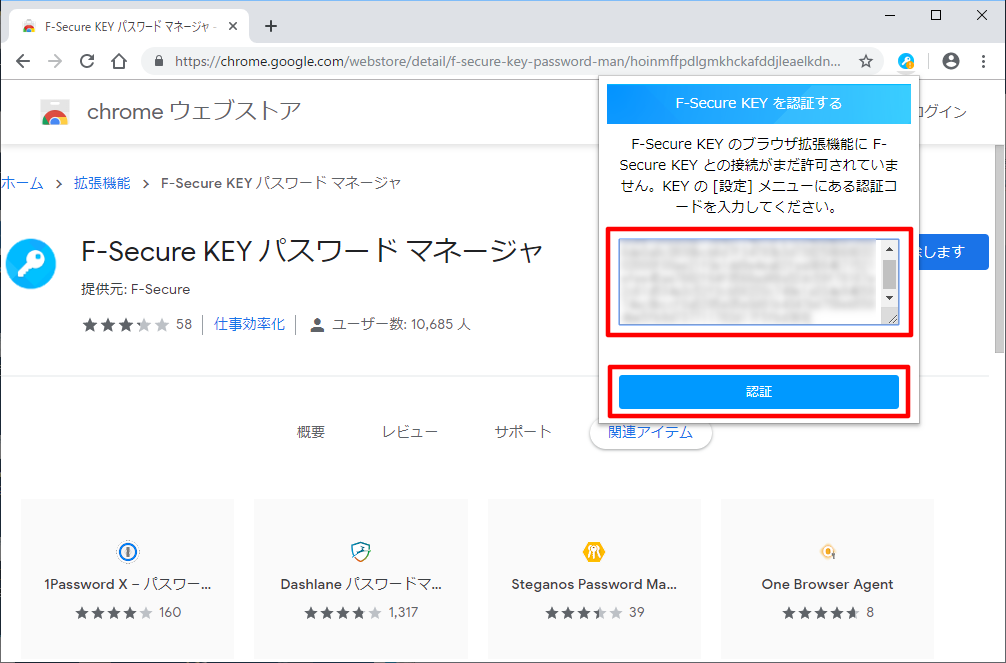Go back using the back arrow
Image resolution: width=1006 pixels, height=663 pixels.
click(x=23, y=61)
